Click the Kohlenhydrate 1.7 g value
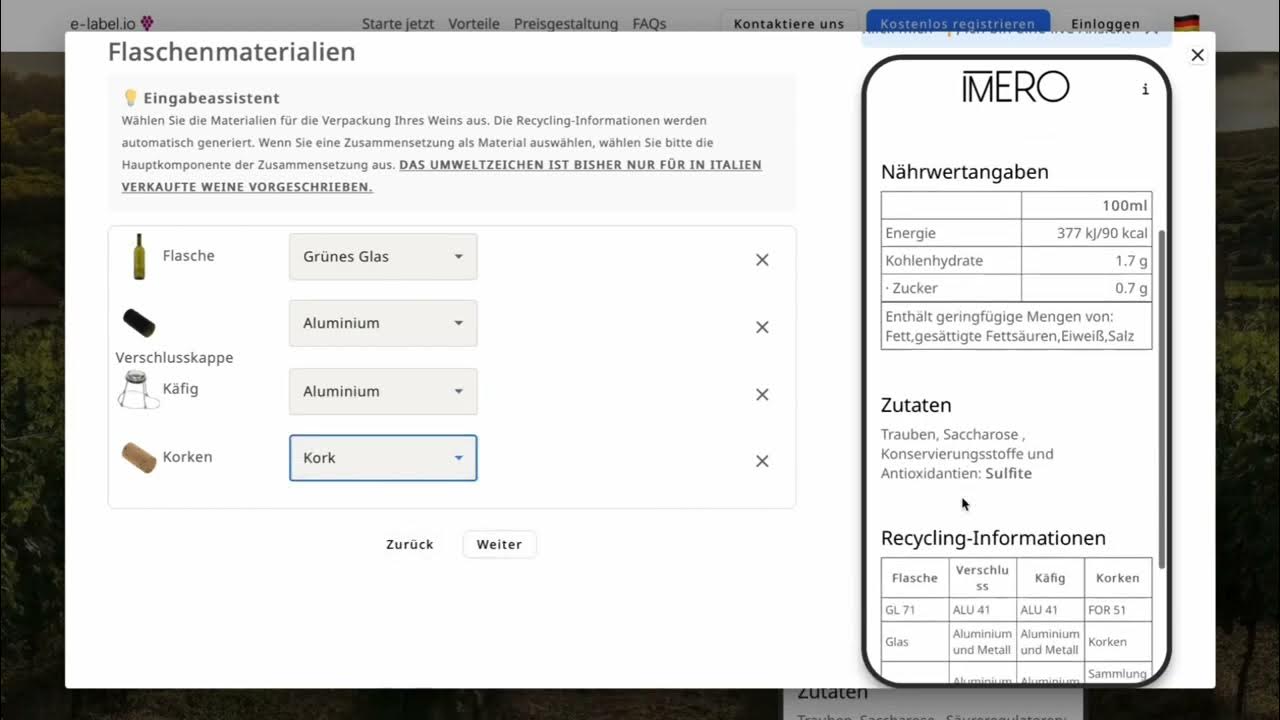The image size is (1280, 720). [1131, 260]
